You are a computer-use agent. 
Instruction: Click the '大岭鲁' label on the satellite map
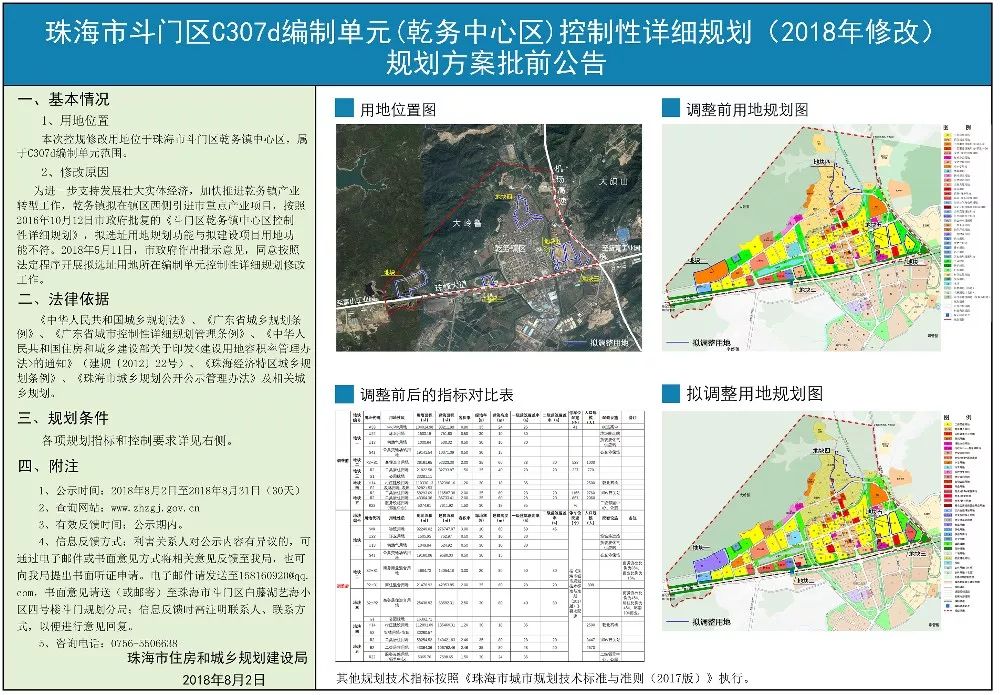(467, 224)
